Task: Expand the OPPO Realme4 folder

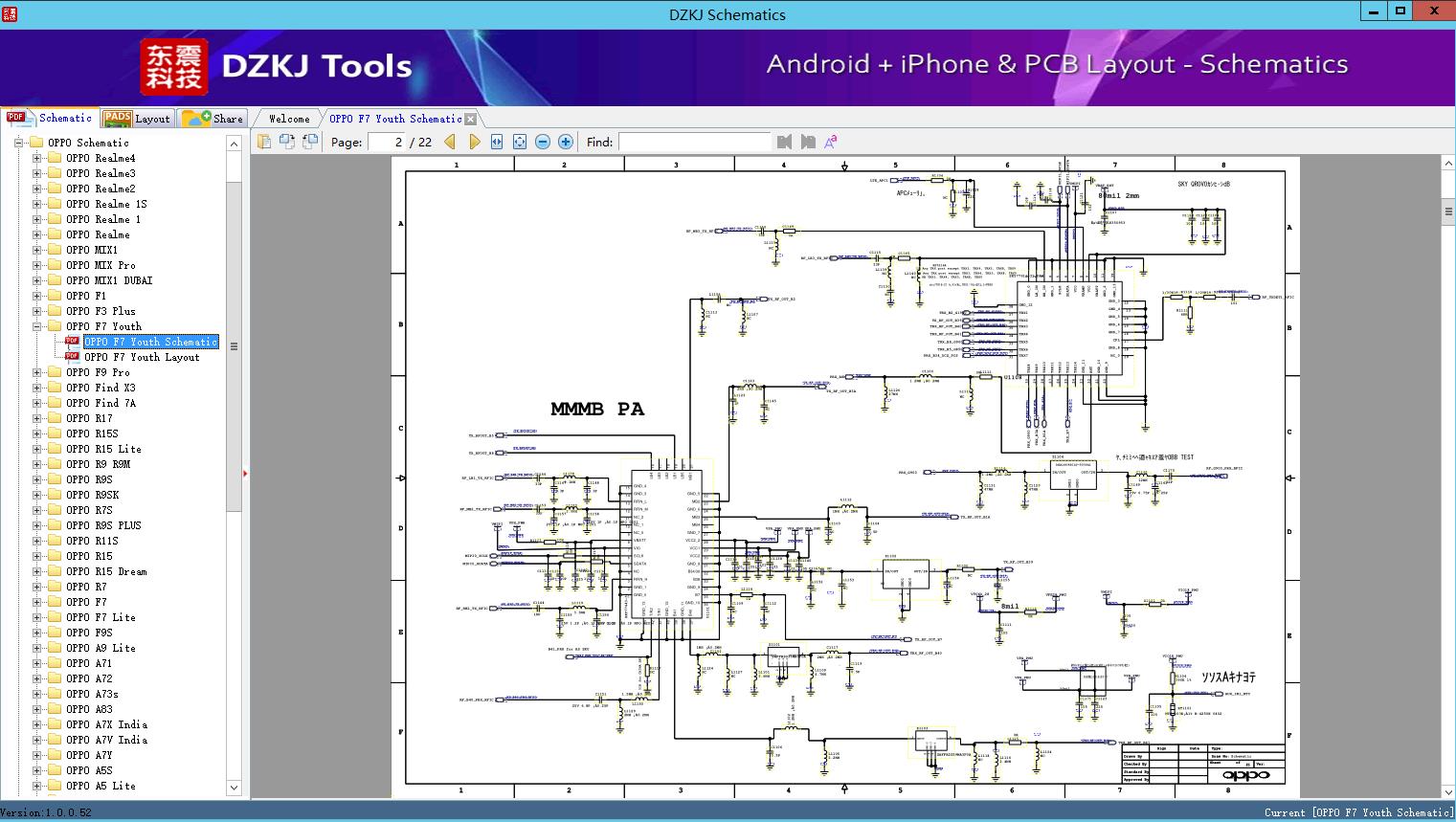Action: coord(37,158)
